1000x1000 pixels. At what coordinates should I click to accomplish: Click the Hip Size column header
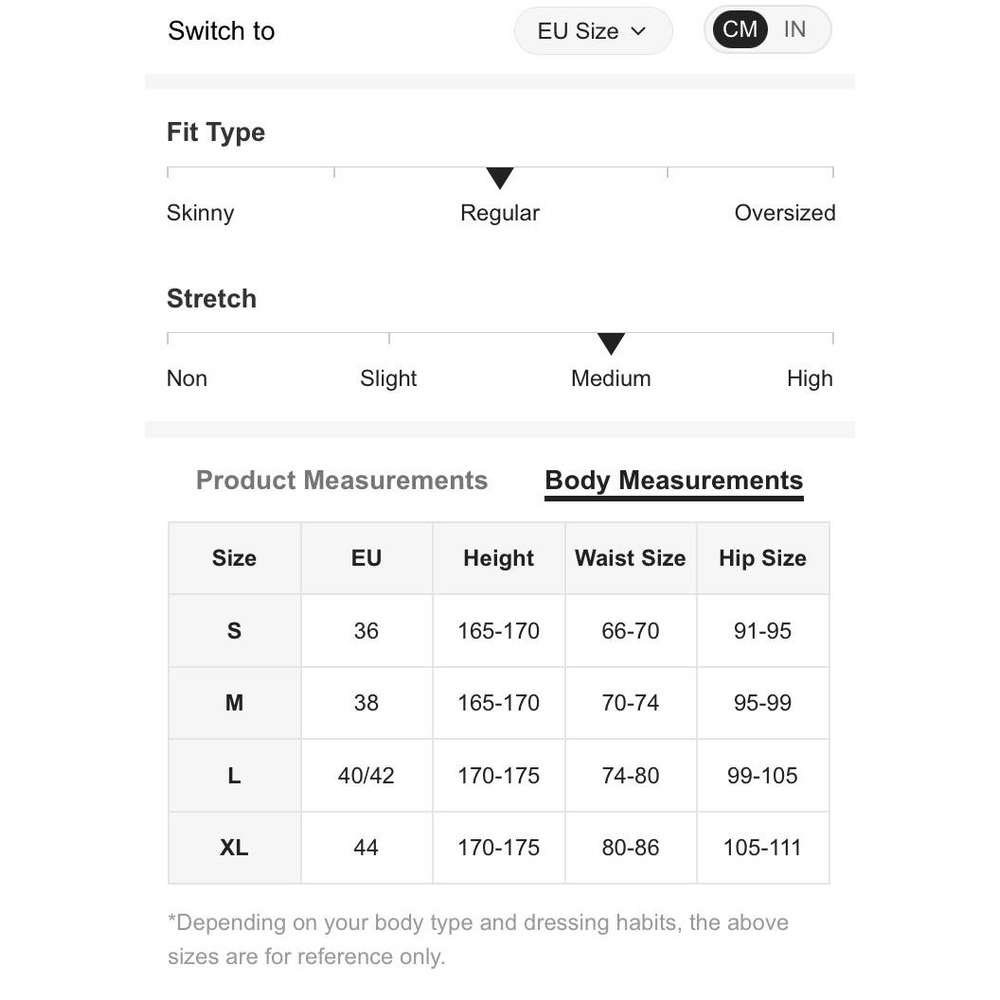coord(762,558)
